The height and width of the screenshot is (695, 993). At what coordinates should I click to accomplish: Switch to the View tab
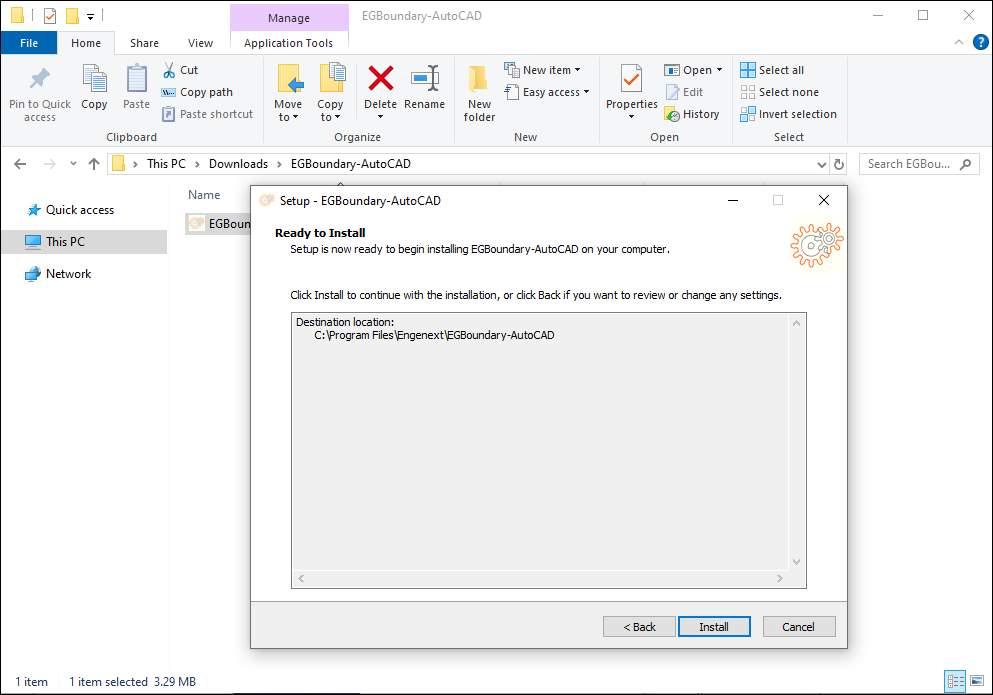pyautogui.click(x=200, y=43)
